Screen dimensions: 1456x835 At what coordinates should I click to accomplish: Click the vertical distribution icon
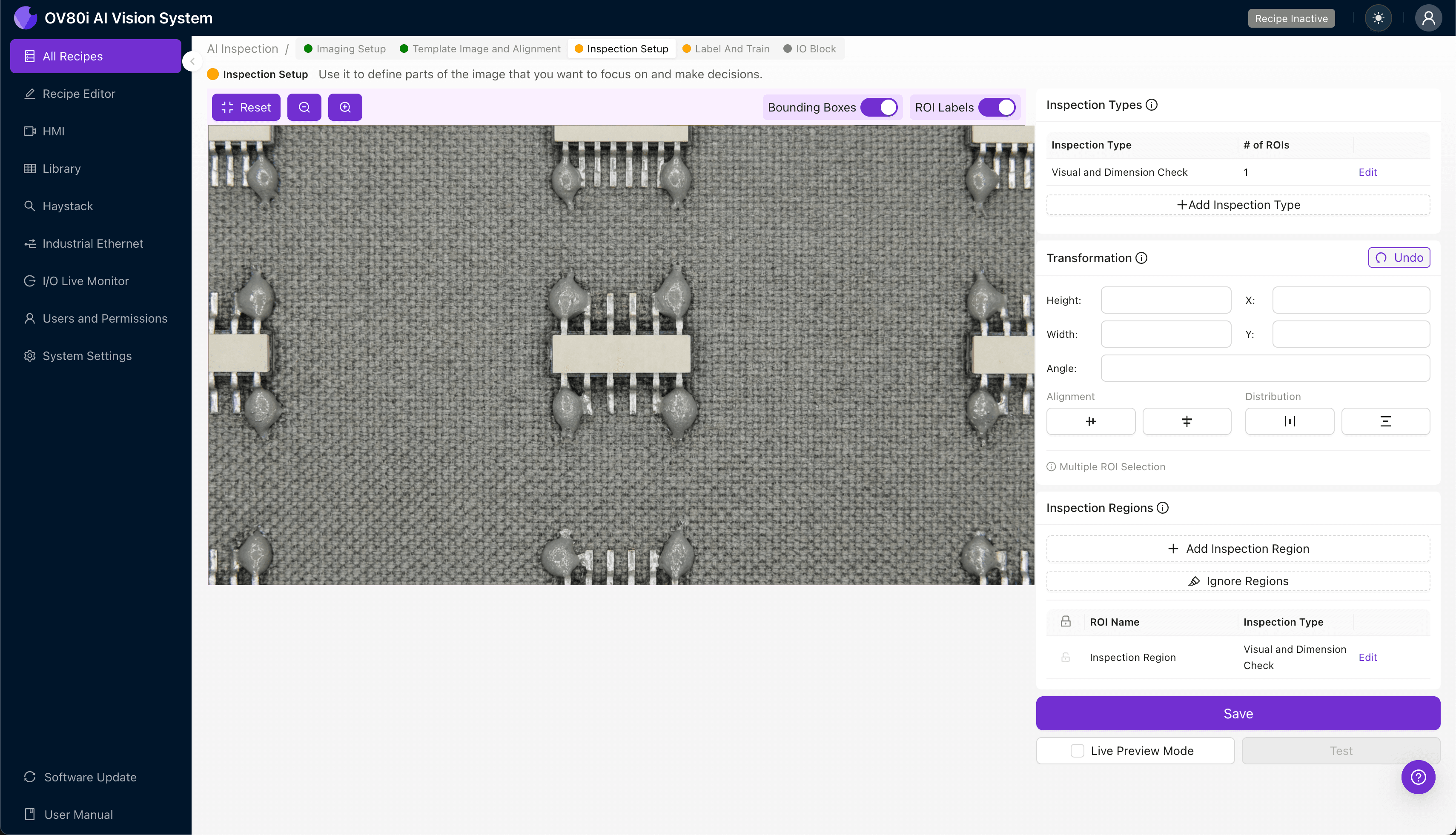1385,421
